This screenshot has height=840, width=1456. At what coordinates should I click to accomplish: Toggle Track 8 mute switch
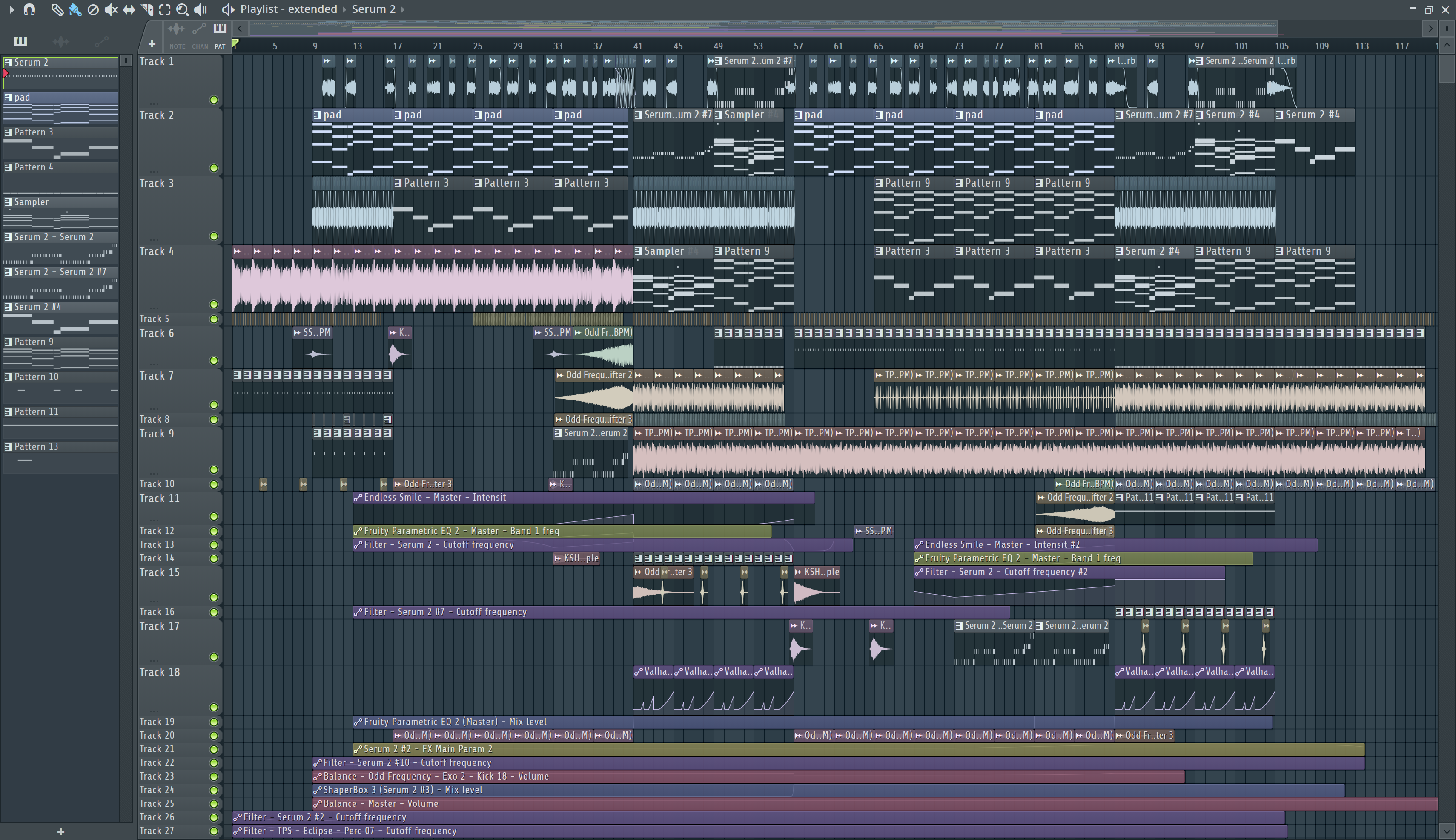click(x=214, y=420)
